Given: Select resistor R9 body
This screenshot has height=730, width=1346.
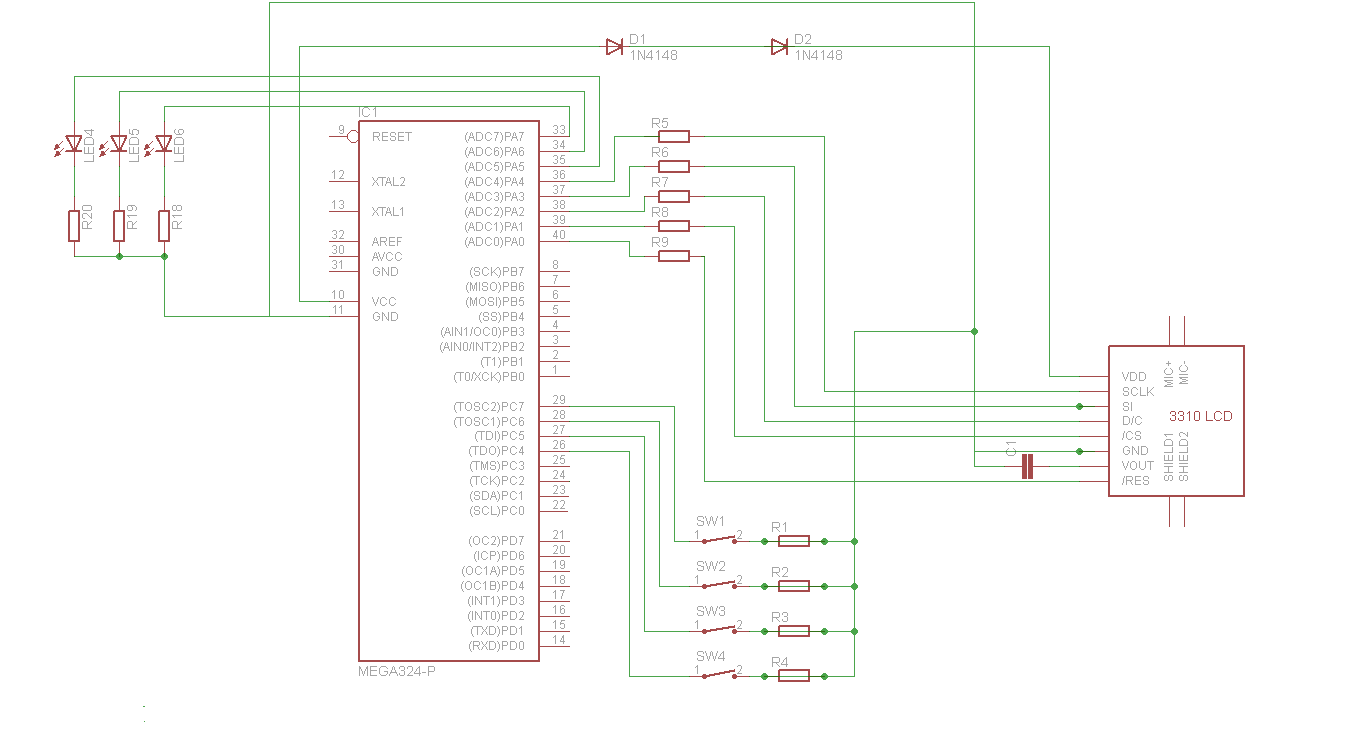Looking at the screenshot, I should [674, 256].
